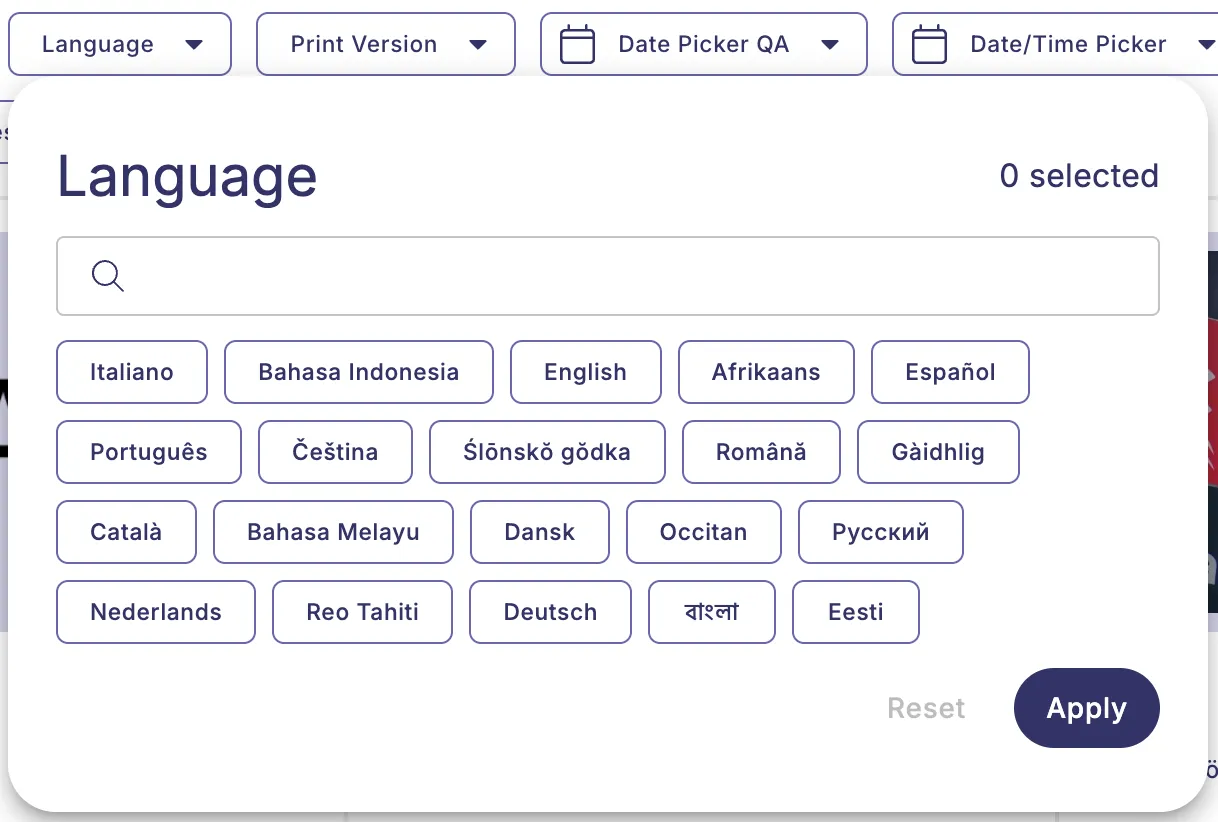Click calendar icon in Date Picker QA
Image resolution: width=1218 pixels, height=822 pixels.
(577, 44)
